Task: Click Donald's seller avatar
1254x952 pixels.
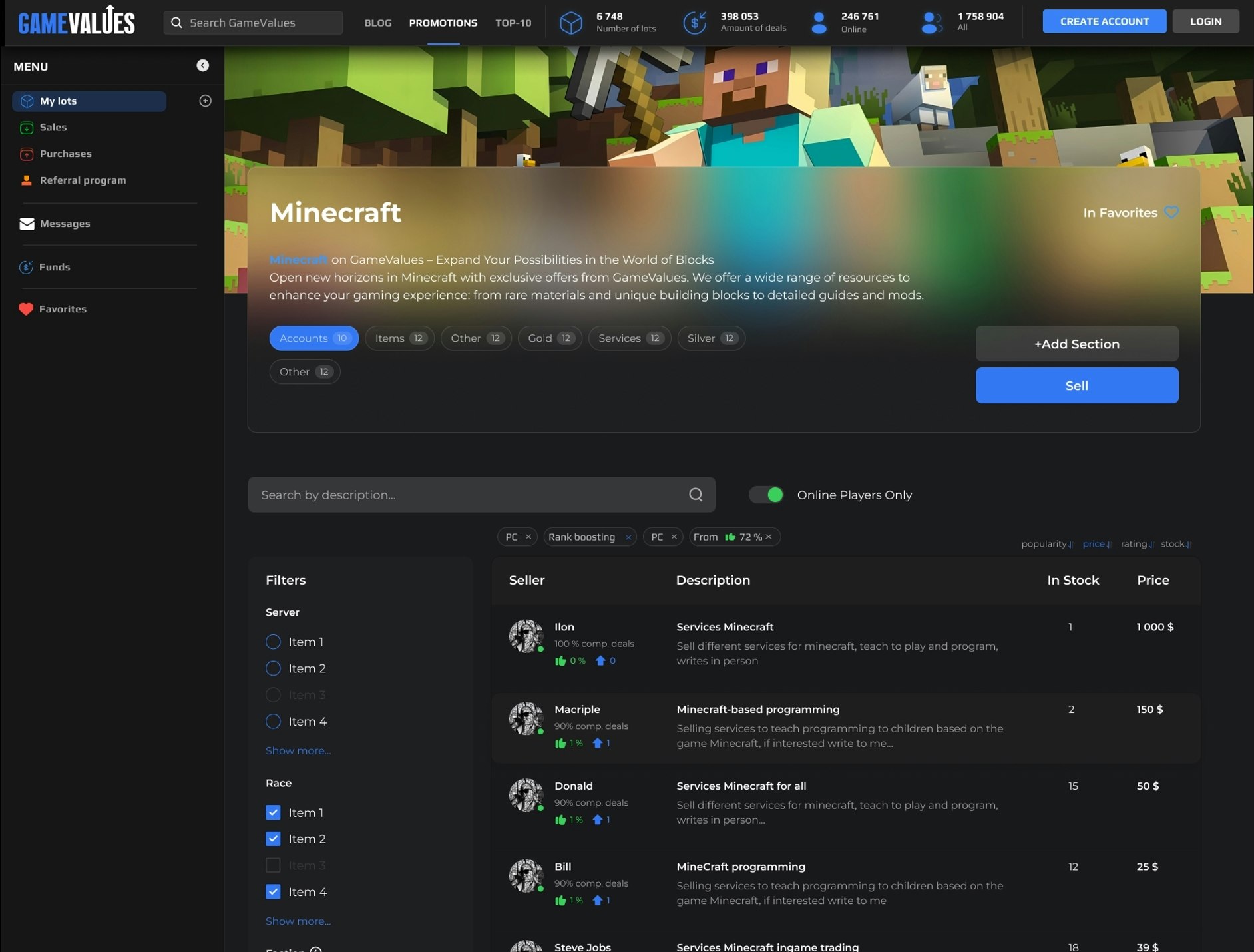Action: pos(526,795)
